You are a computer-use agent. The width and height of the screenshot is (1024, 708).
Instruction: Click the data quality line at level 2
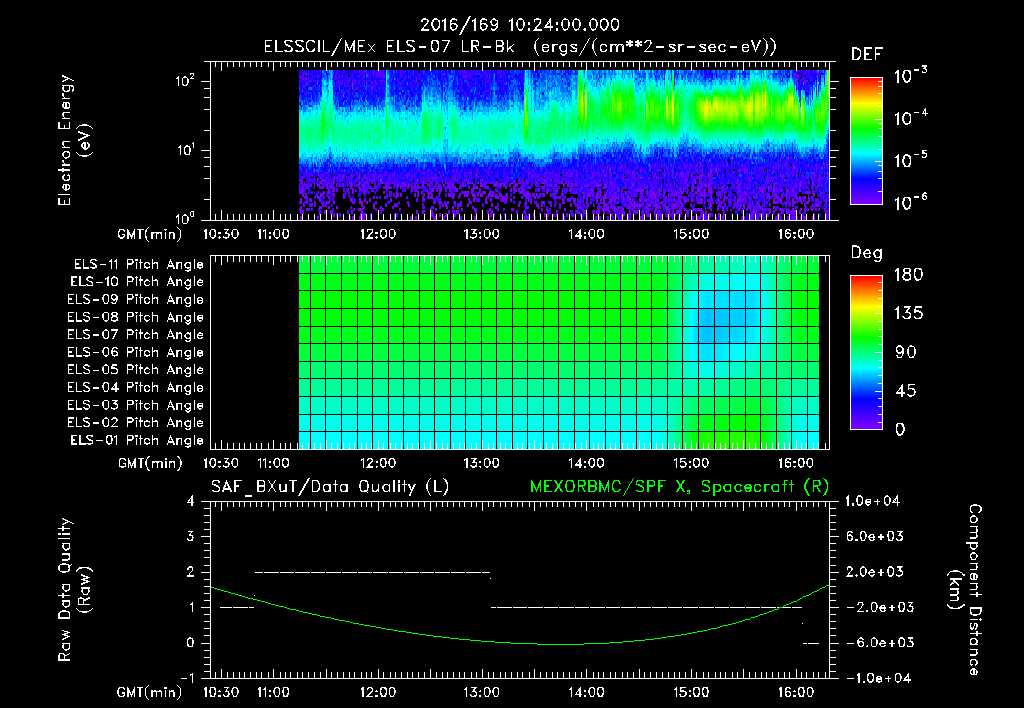372,573
